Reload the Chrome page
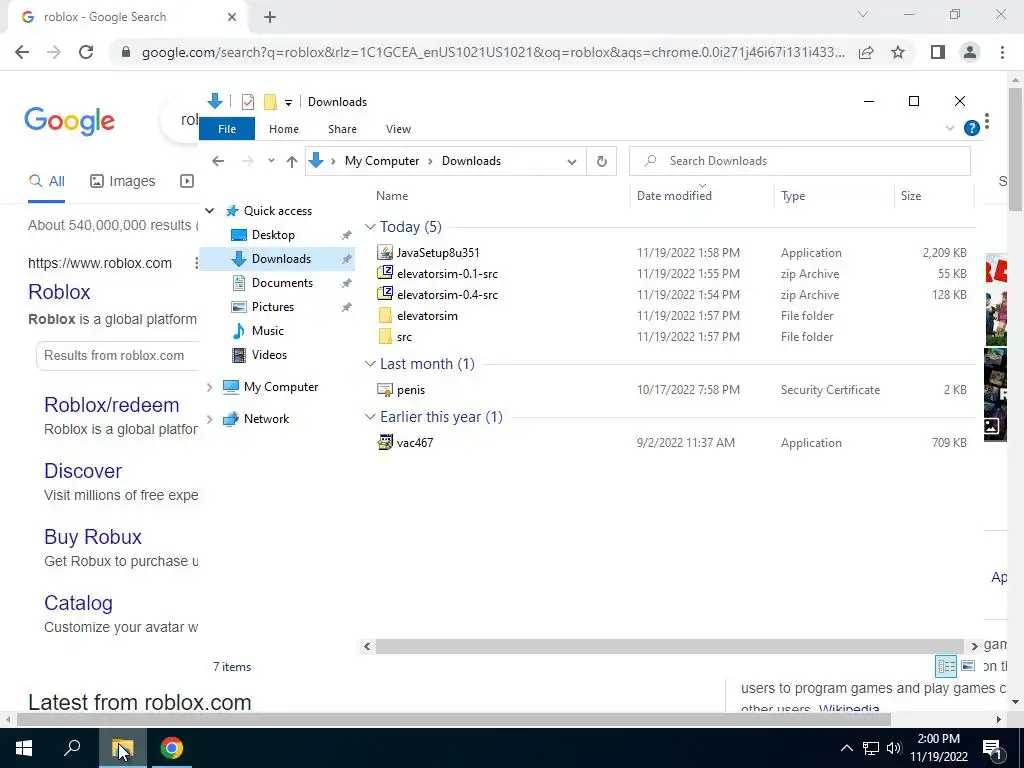Screen dimensions: 1024x768 pos(86,52)
